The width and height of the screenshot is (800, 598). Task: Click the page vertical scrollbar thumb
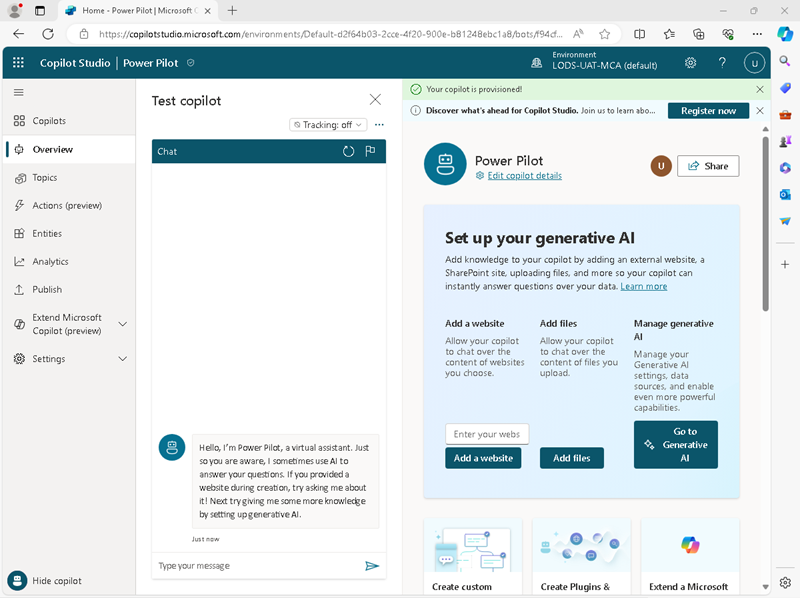(x=765, y=223)
